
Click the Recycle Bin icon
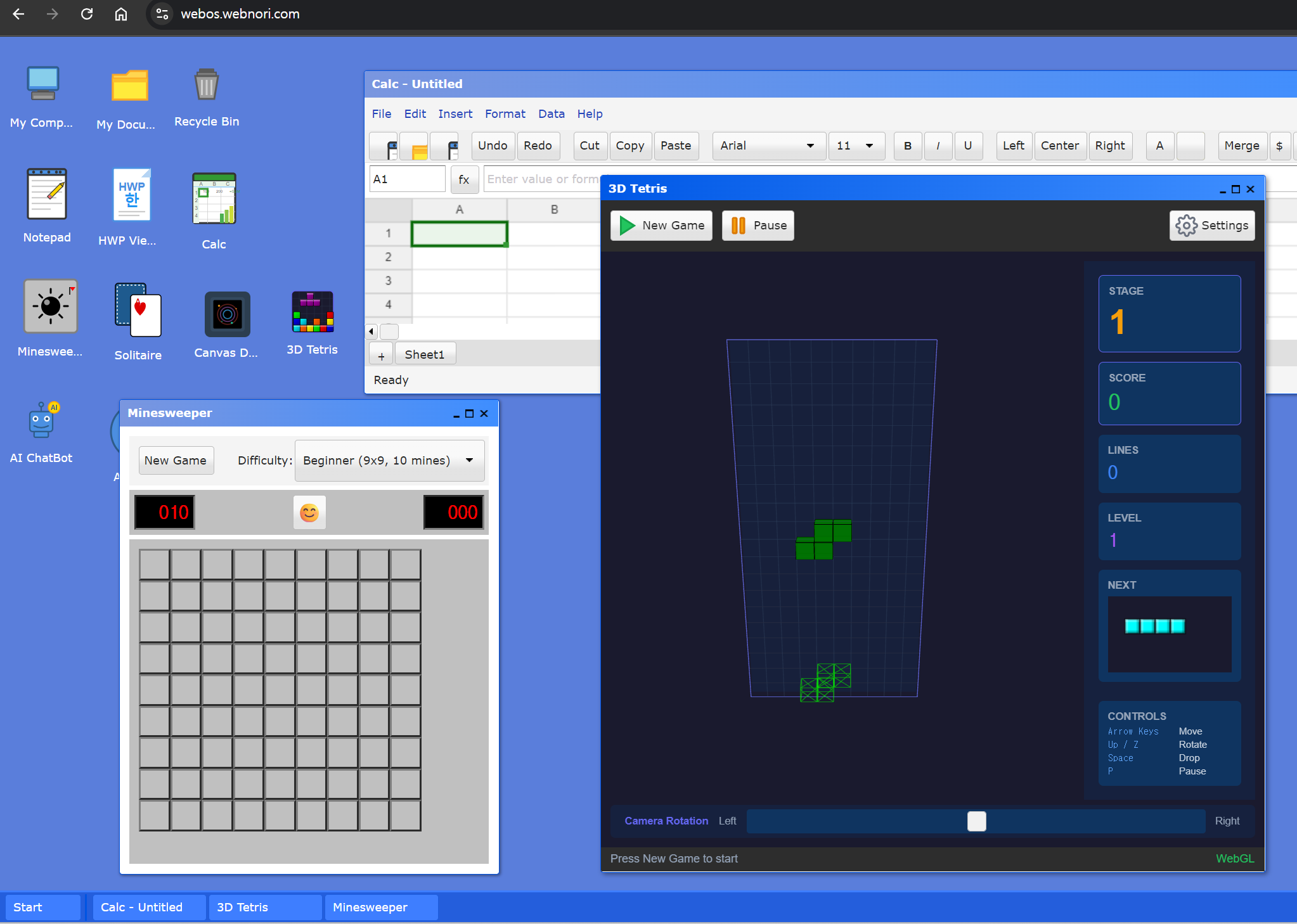coord(206,86)
